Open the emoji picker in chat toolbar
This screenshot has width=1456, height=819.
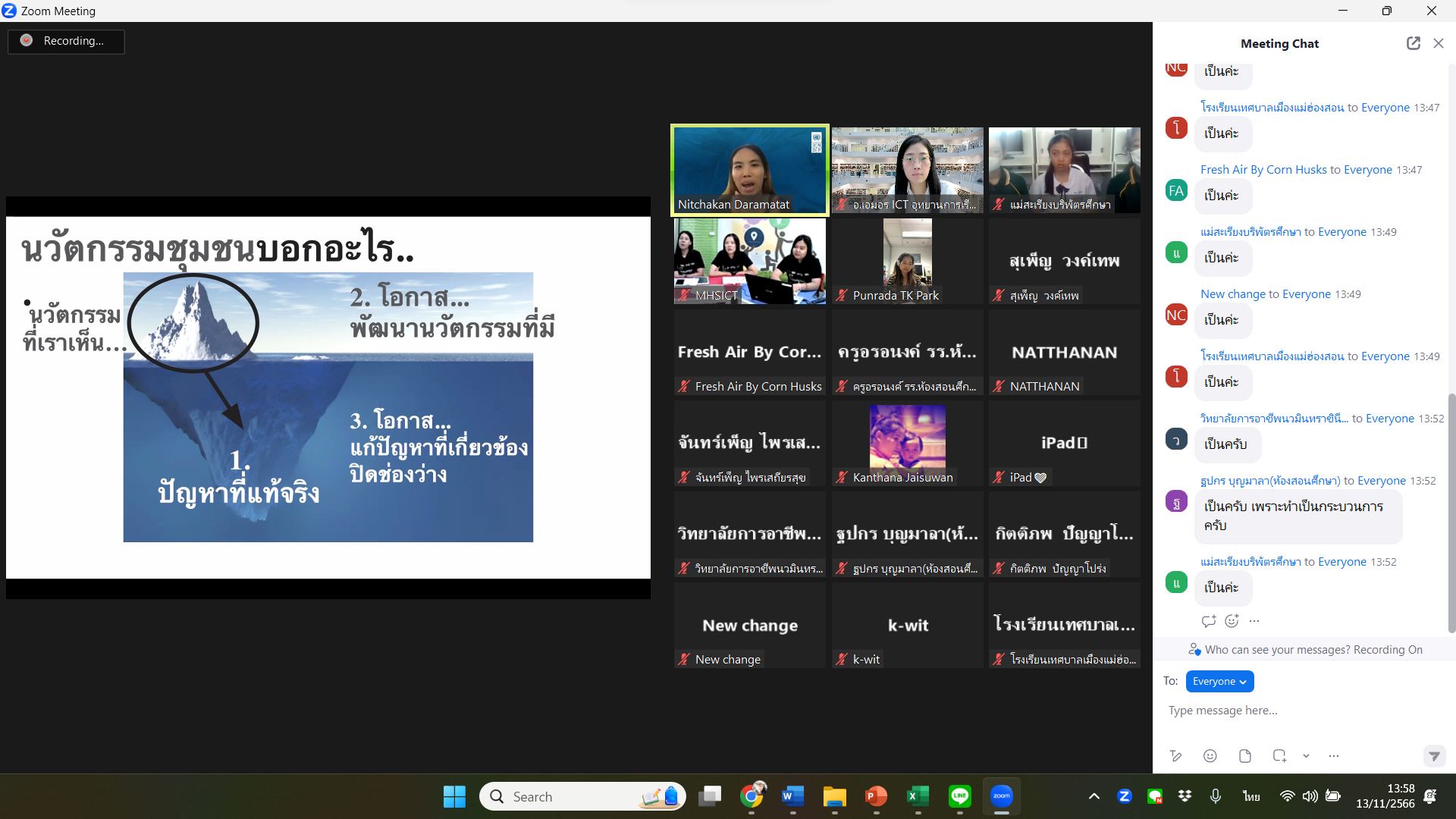click(x=1210, y=755)
